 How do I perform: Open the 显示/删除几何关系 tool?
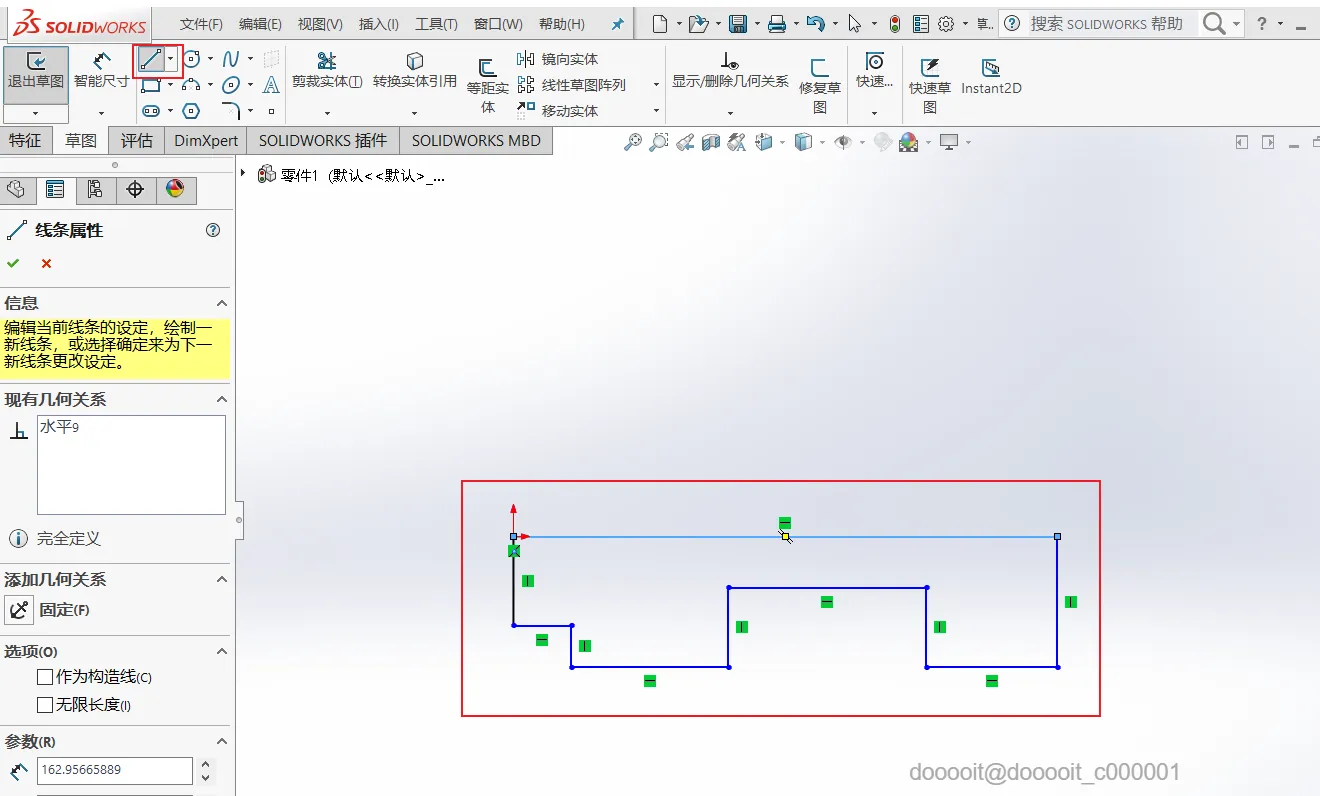point(730,71)
